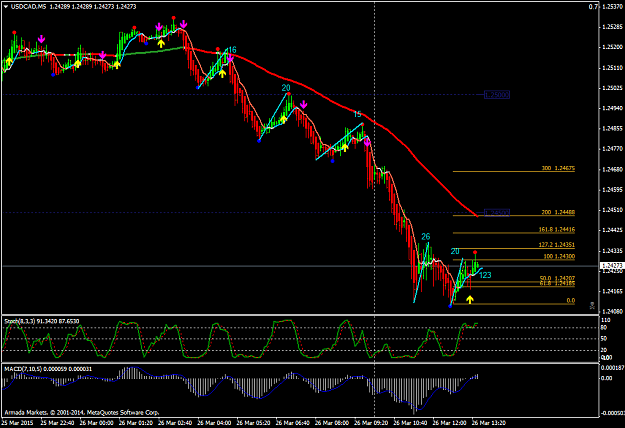This screenshot has width=625, height=428.
Task: Click price axis value 1.25110
Action: [x=612, y=68]
